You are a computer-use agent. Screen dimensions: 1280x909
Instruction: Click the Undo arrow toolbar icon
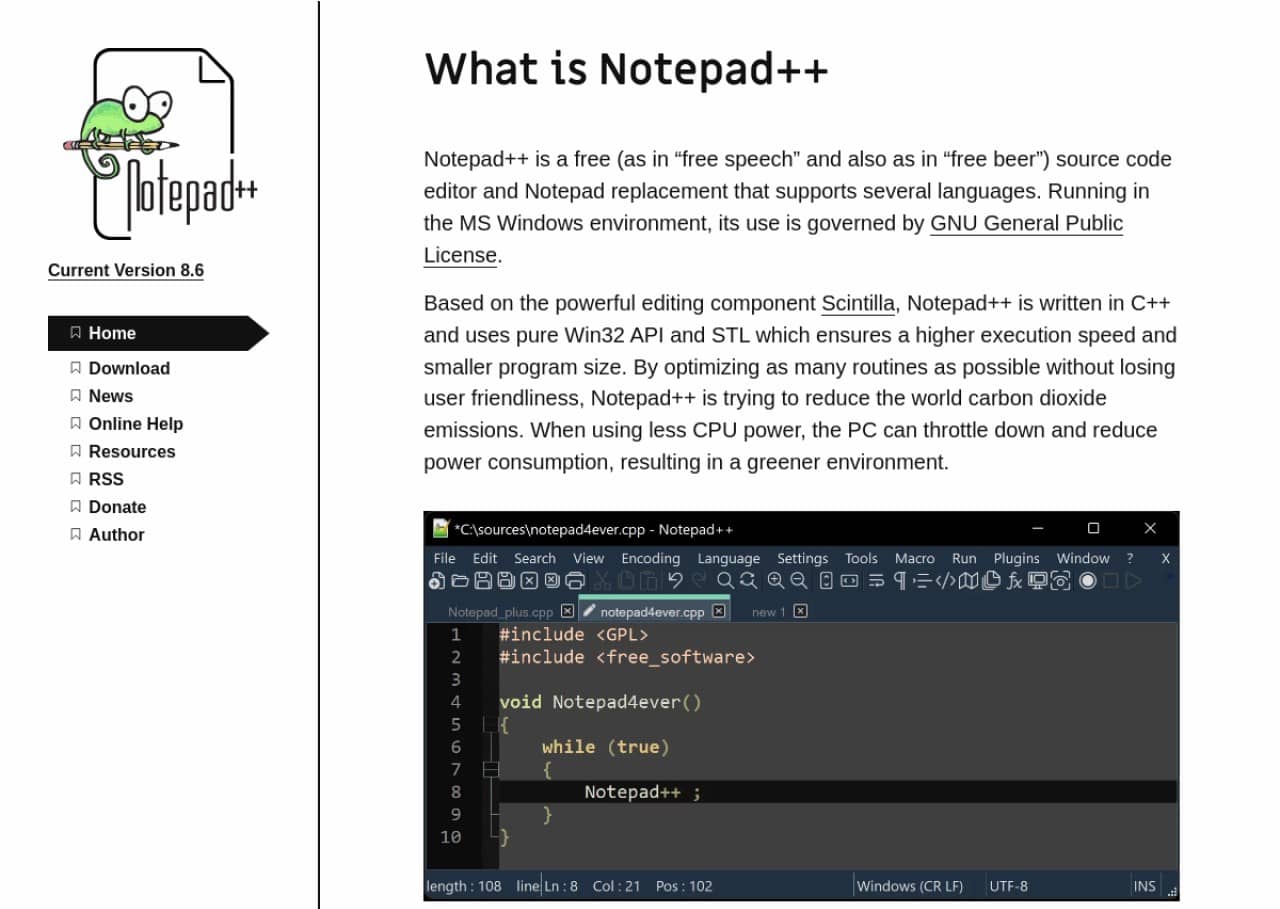675,580
